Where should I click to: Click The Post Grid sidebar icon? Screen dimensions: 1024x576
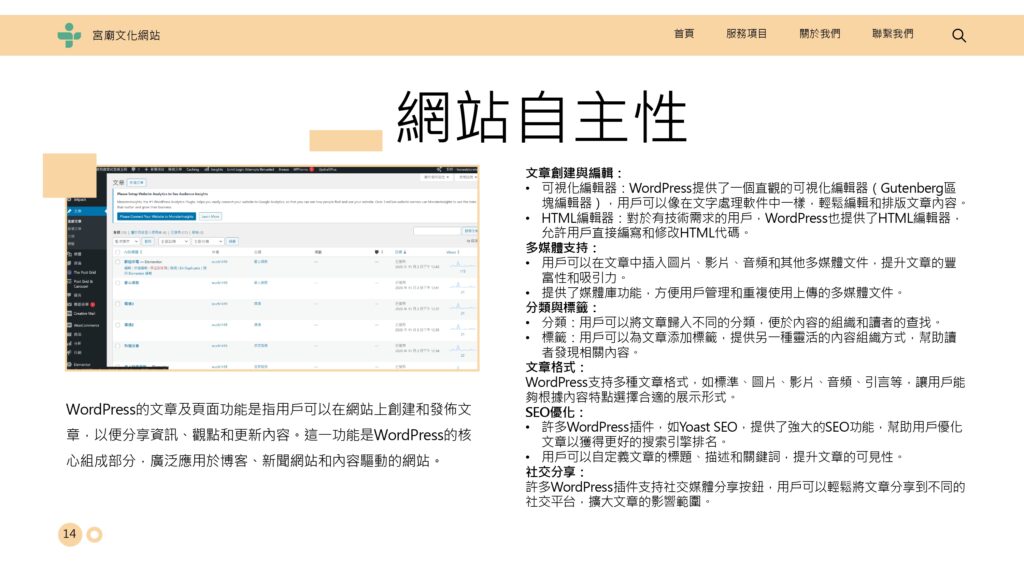70,270
